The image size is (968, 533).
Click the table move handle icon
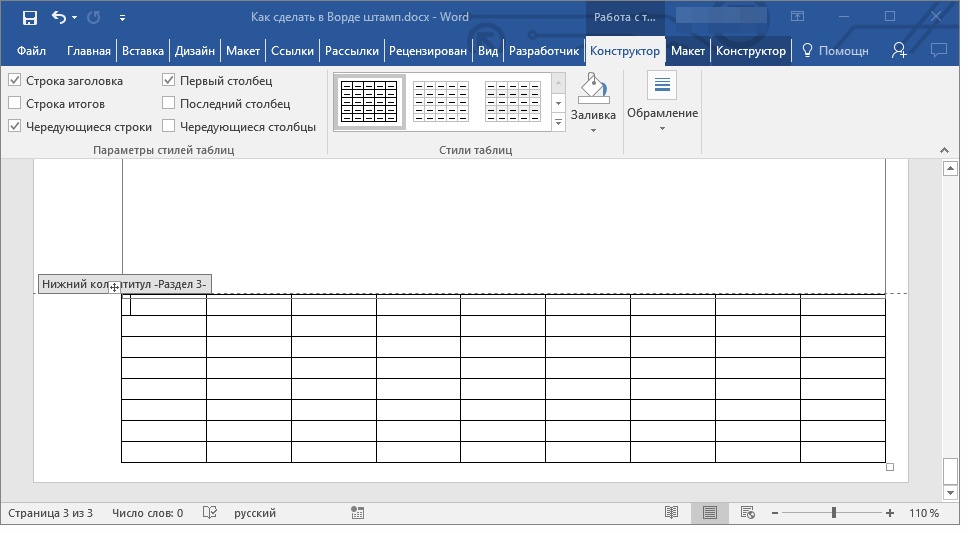coord(115,288)
